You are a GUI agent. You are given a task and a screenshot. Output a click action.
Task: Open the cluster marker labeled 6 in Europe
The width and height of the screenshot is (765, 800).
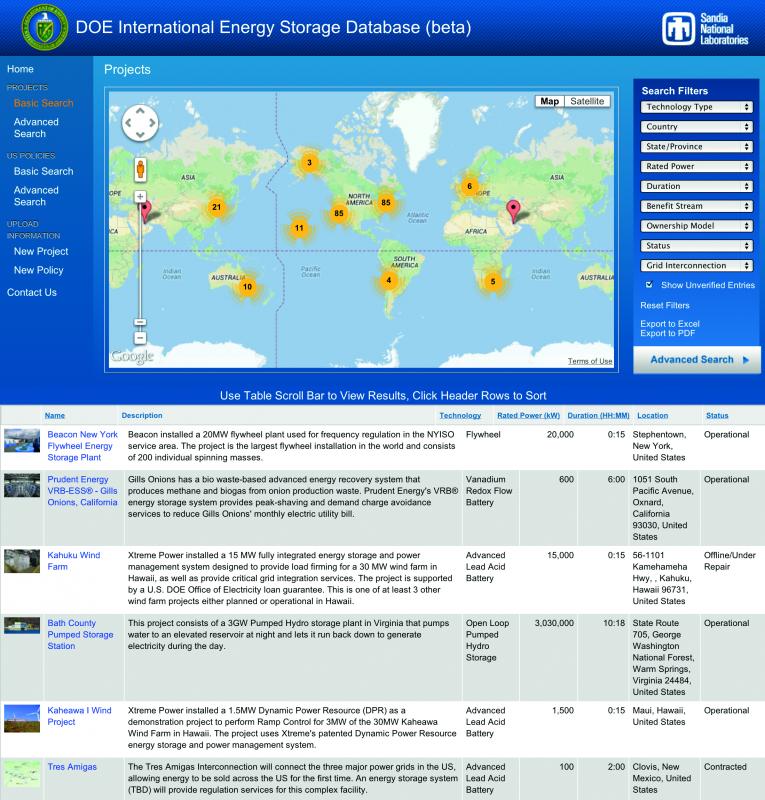click(x=470, y=186)
